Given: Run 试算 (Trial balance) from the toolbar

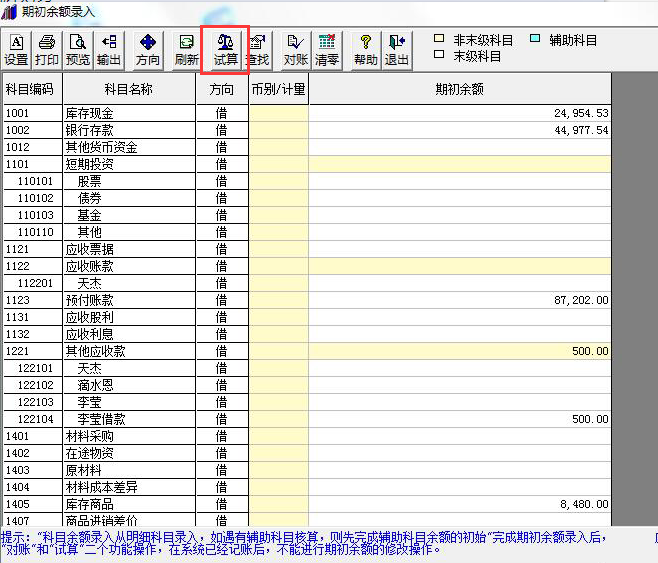Looking at the screenshot, I should 225,50.
